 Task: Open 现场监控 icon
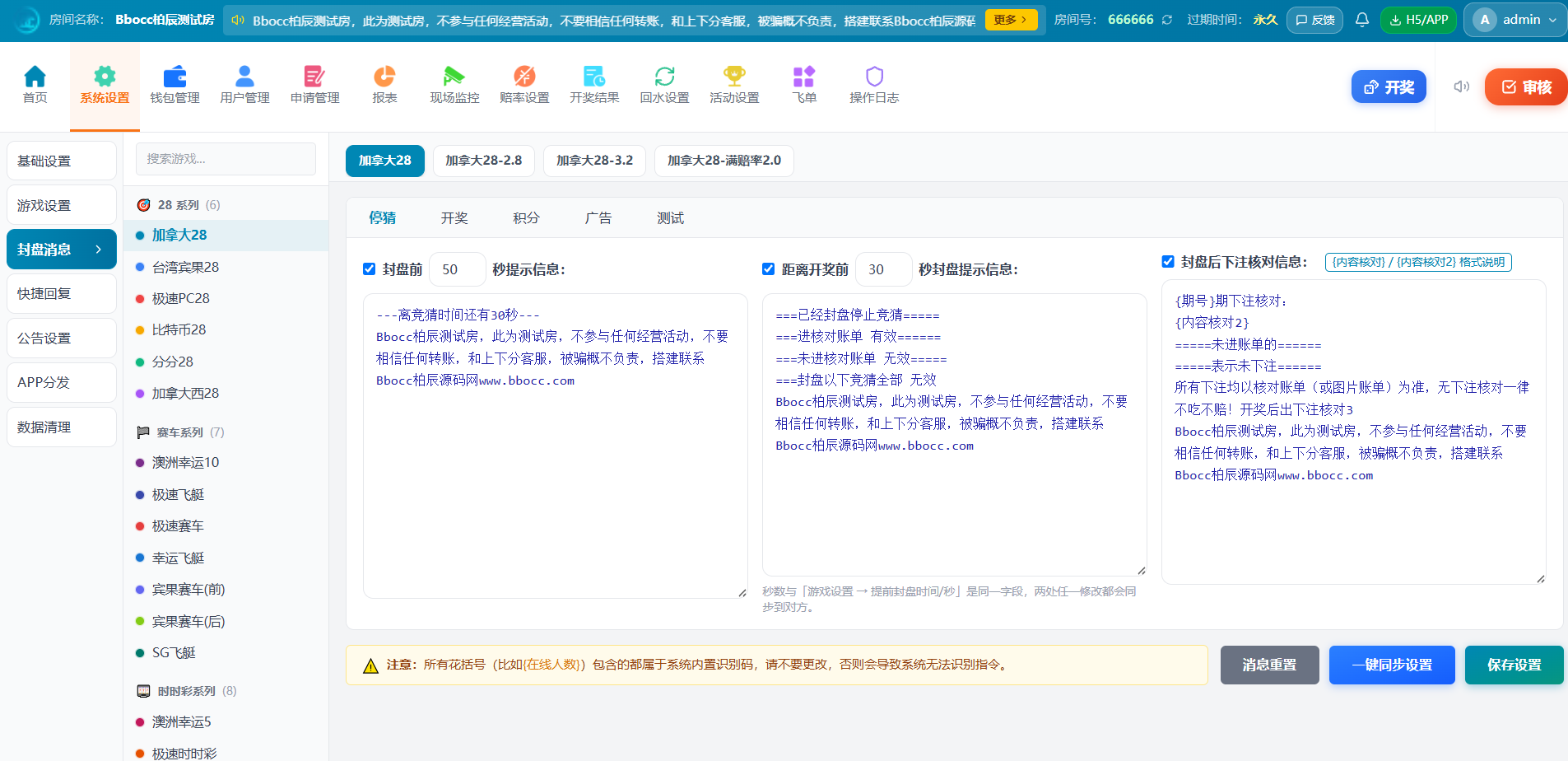coord(454,77)
